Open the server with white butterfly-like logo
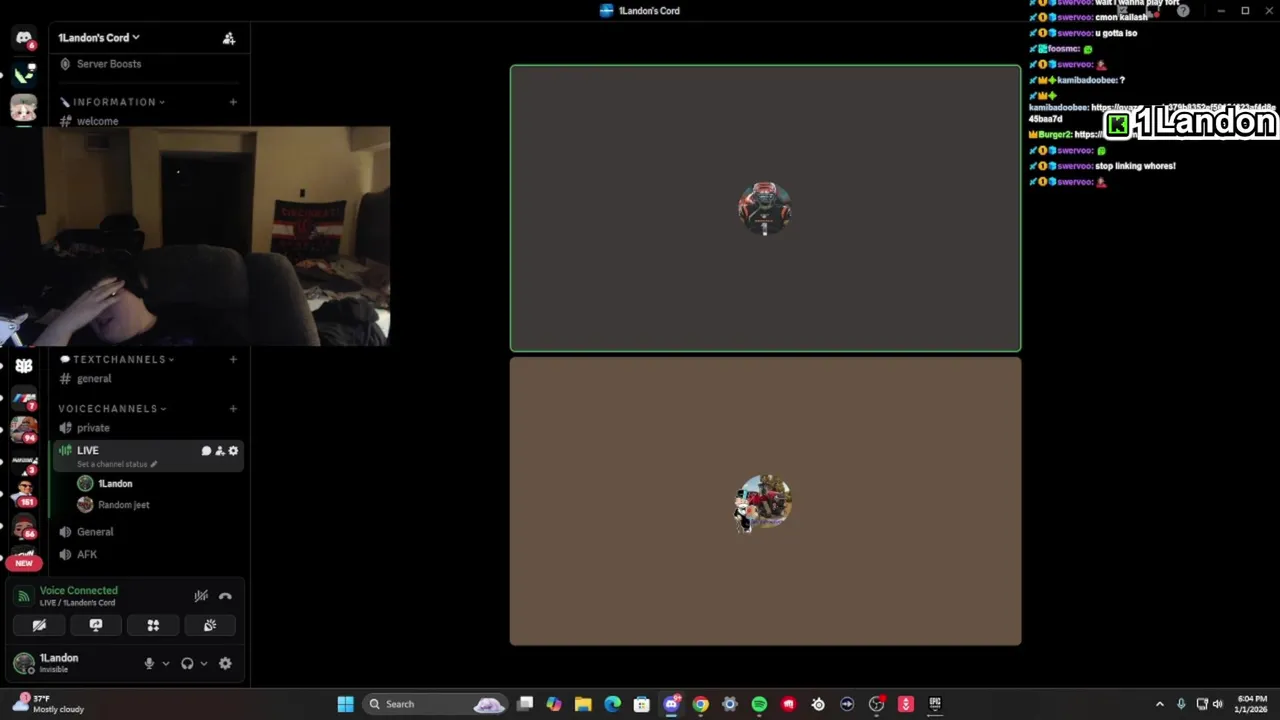The image size is (1280, 720). point(24,366)
